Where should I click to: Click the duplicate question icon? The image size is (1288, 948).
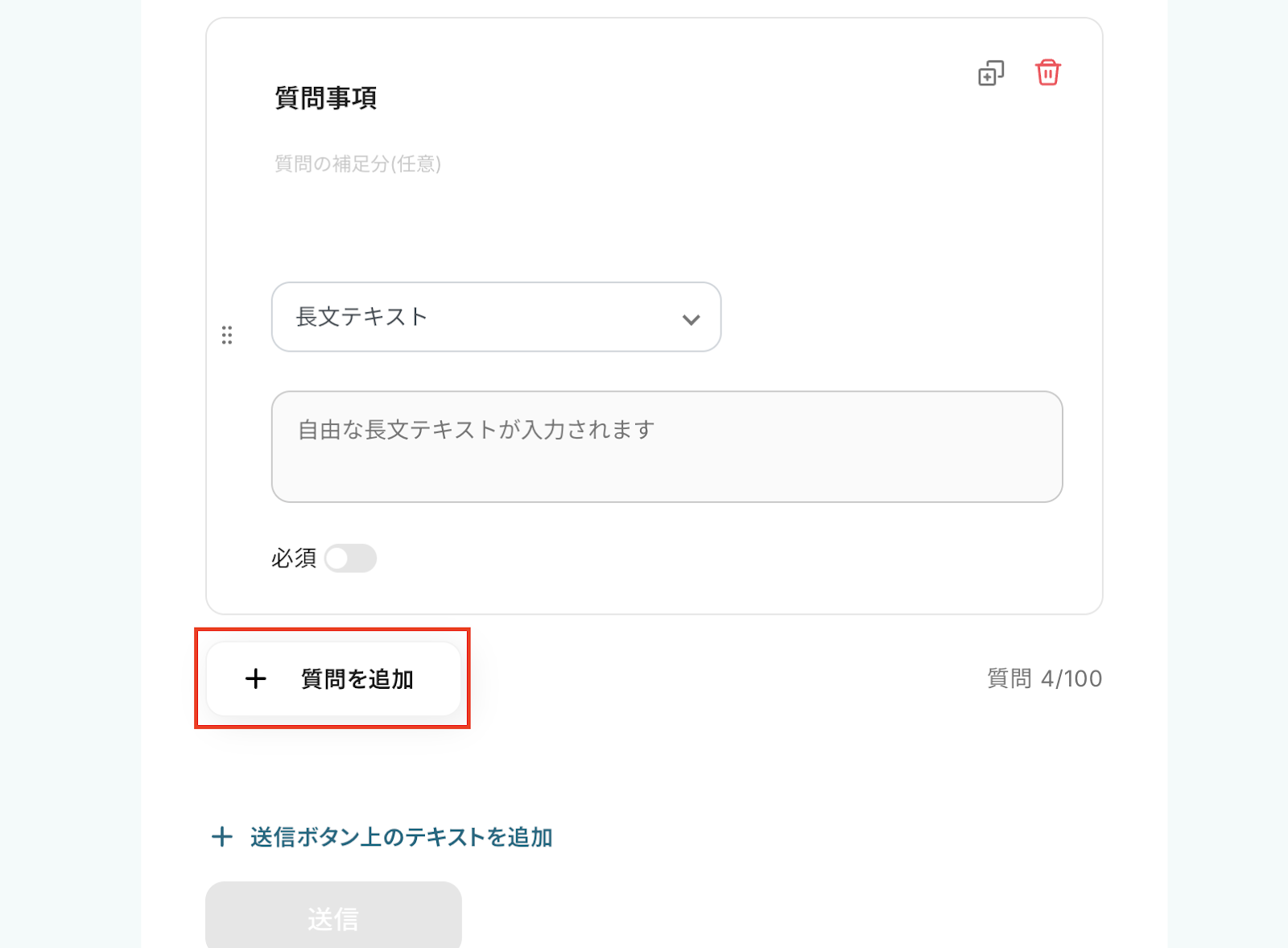991,73
